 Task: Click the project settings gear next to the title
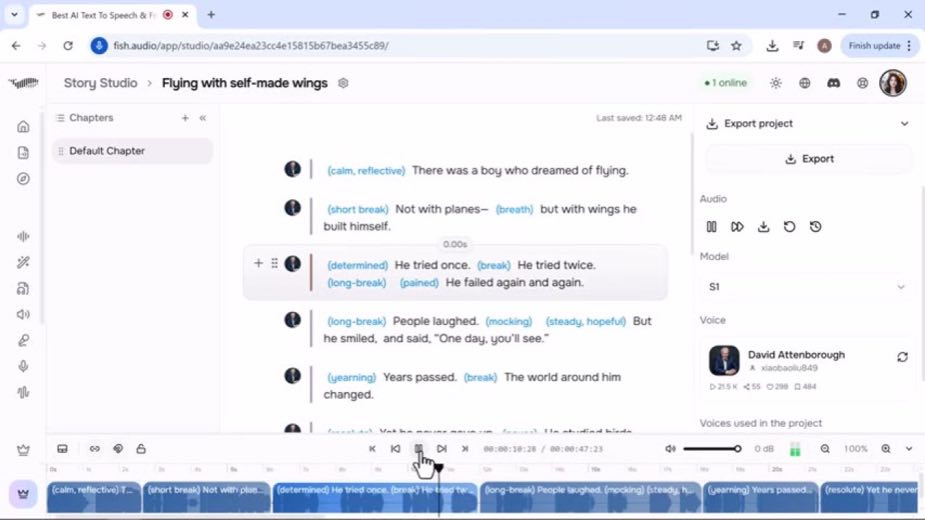(343, 83)
